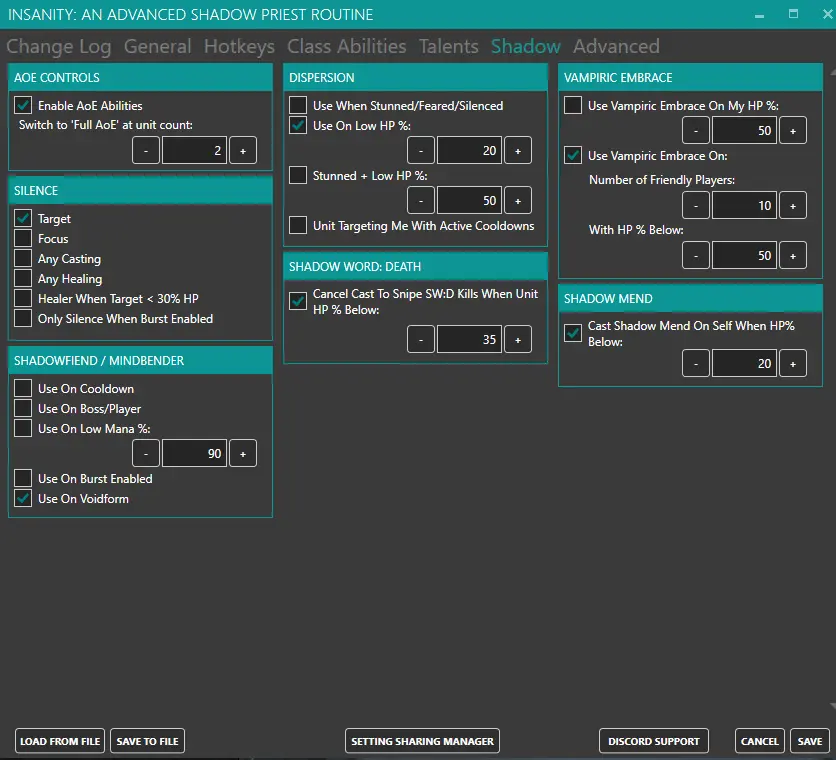836x760 pixels.
Task: Go to the Class Abilities tab
Action: (x=347, y=46)
